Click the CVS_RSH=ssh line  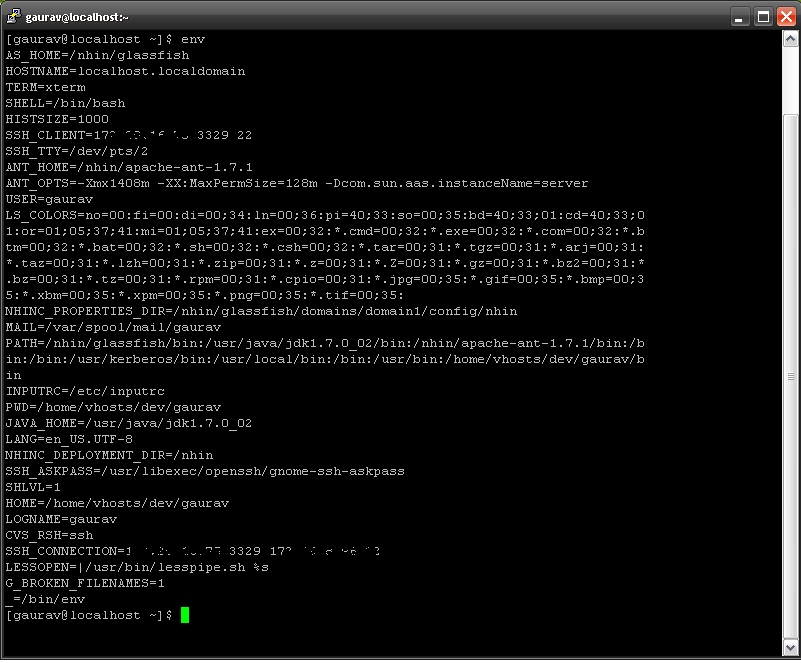click(x=52, y=535)
